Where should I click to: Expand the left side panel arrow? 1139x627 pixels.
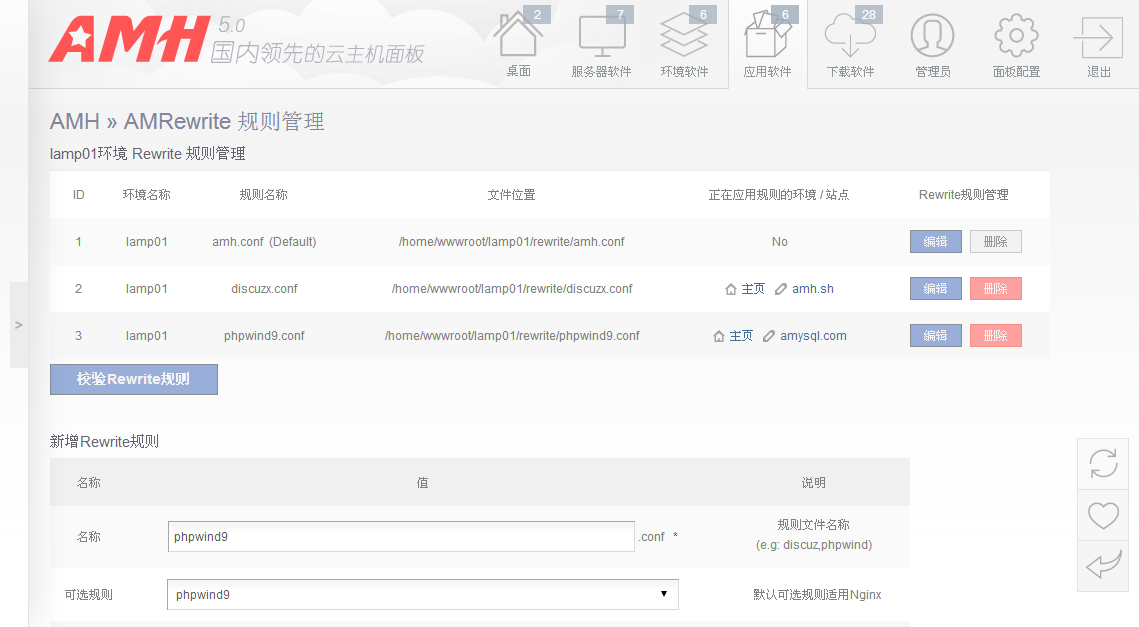point(19,325)
